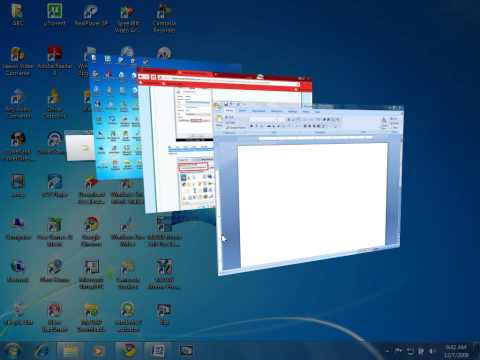Switch to Google Chrome on the taskbar
This screenshot has height=360, width=480.
129,351
